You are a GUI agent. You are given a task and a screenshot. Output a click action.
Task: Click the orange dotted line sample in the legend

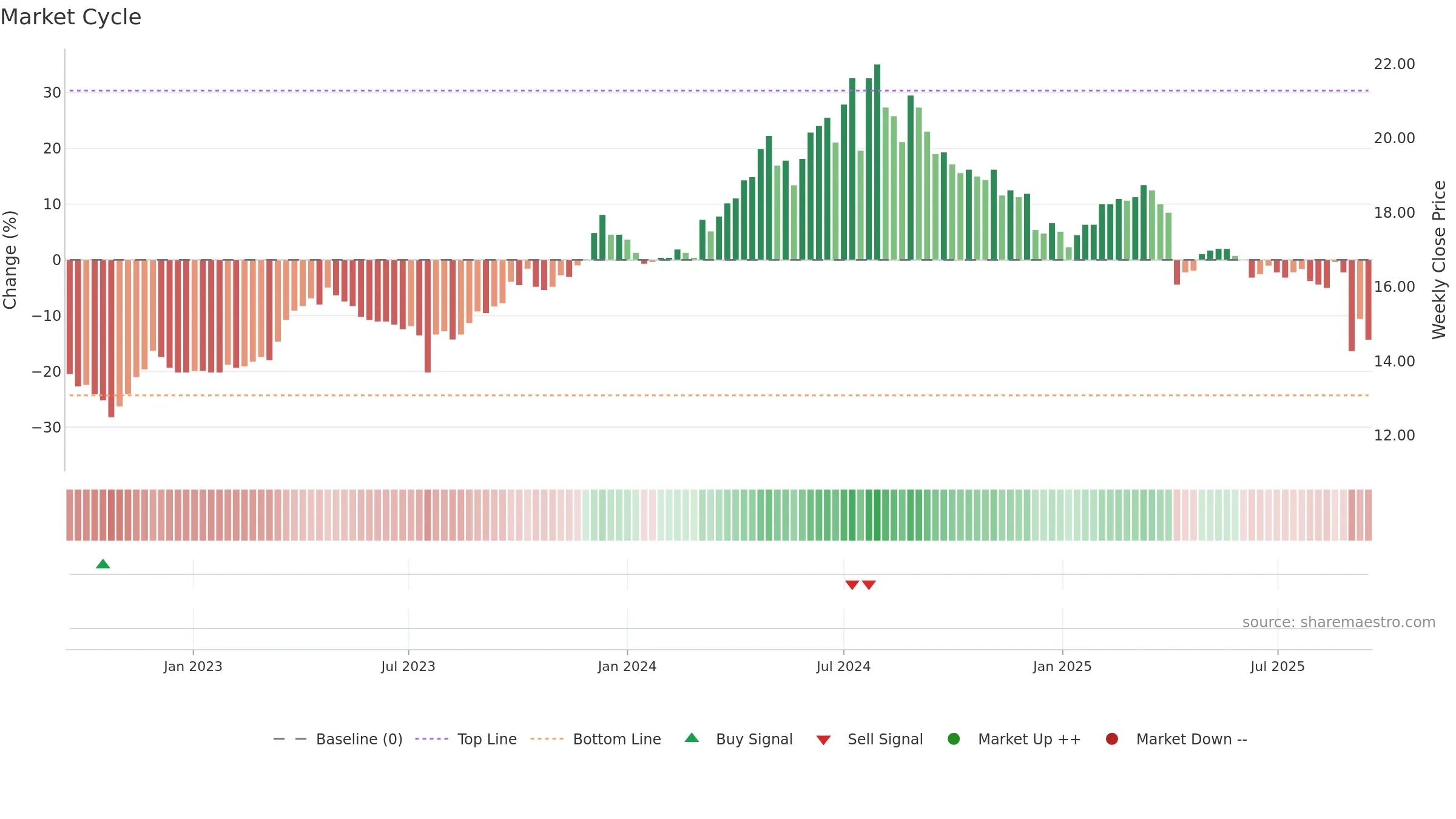click(x=547, y=739)
